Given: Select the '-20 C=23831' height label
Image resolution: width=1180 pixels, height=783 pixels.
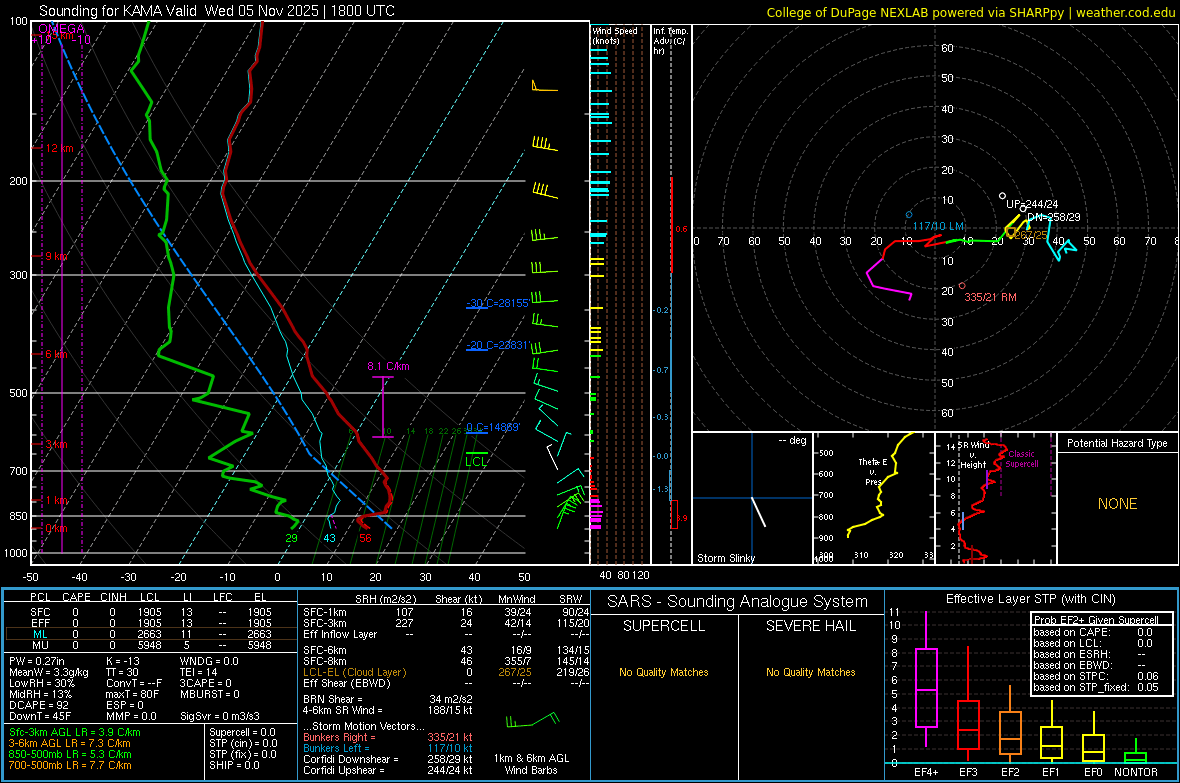Looking at the screenshot, I should click(x=497, y=346).
